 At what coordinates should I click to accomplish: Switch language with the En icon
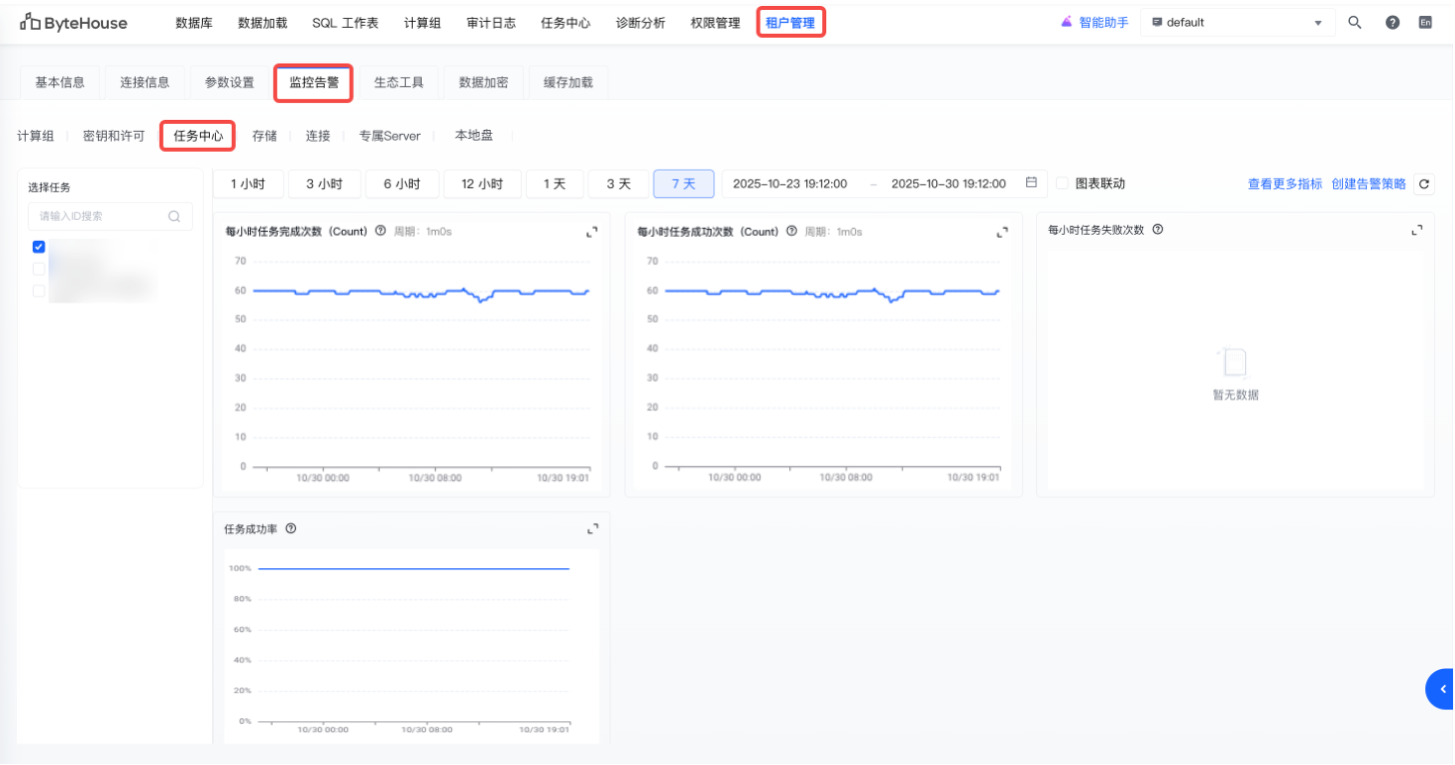pyautogui.click(x=1425, y=22)
